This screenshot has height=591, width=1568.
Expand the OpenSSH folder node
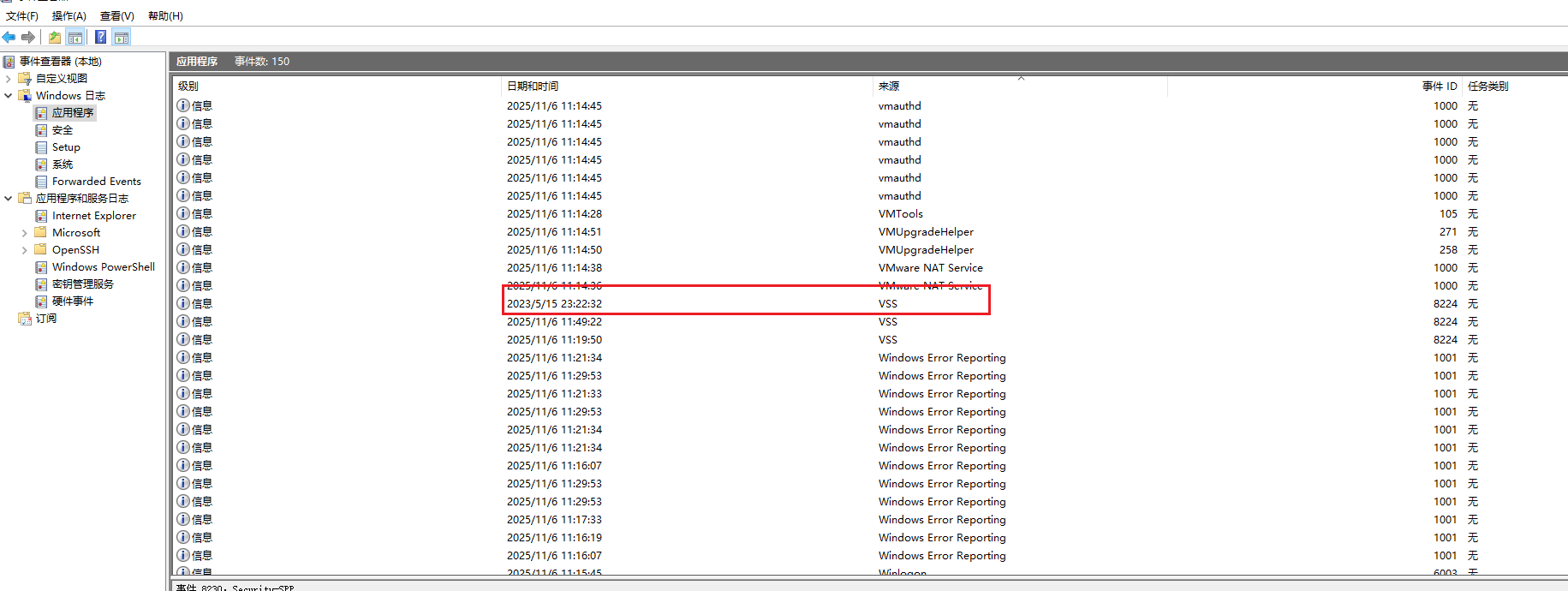(x=24, y=250)
